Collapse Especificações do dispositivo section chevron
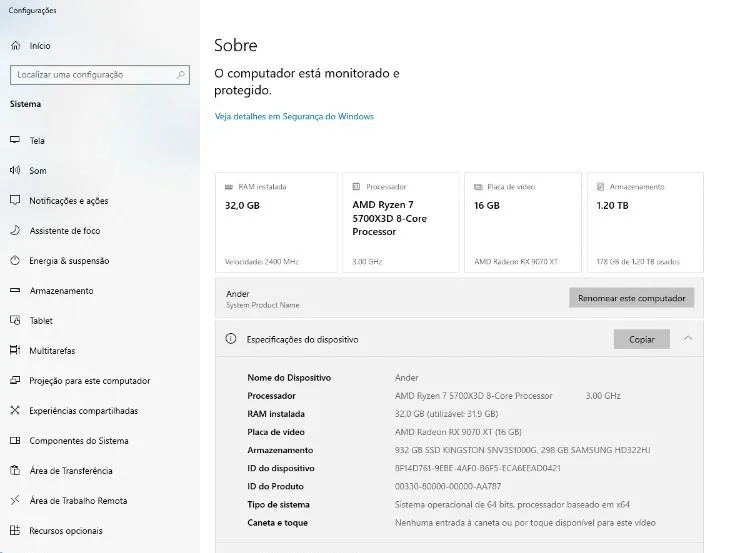 (688, 339)
